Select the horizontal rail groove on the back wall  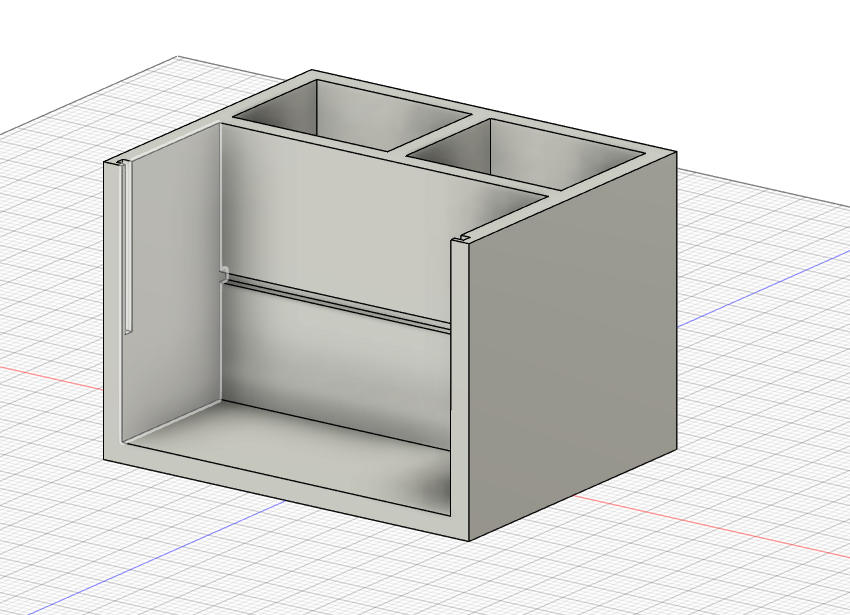[337, 302]
